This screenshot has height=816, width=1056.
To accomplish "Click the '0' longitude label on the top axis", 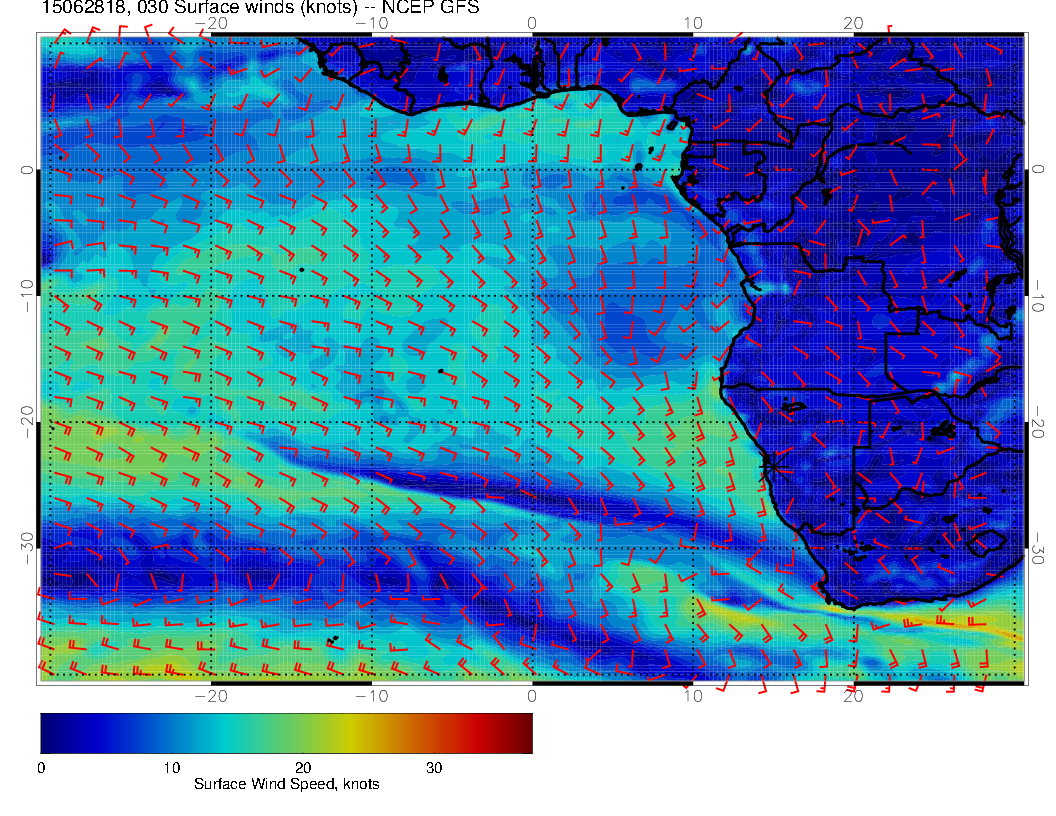I will (532, 23).
